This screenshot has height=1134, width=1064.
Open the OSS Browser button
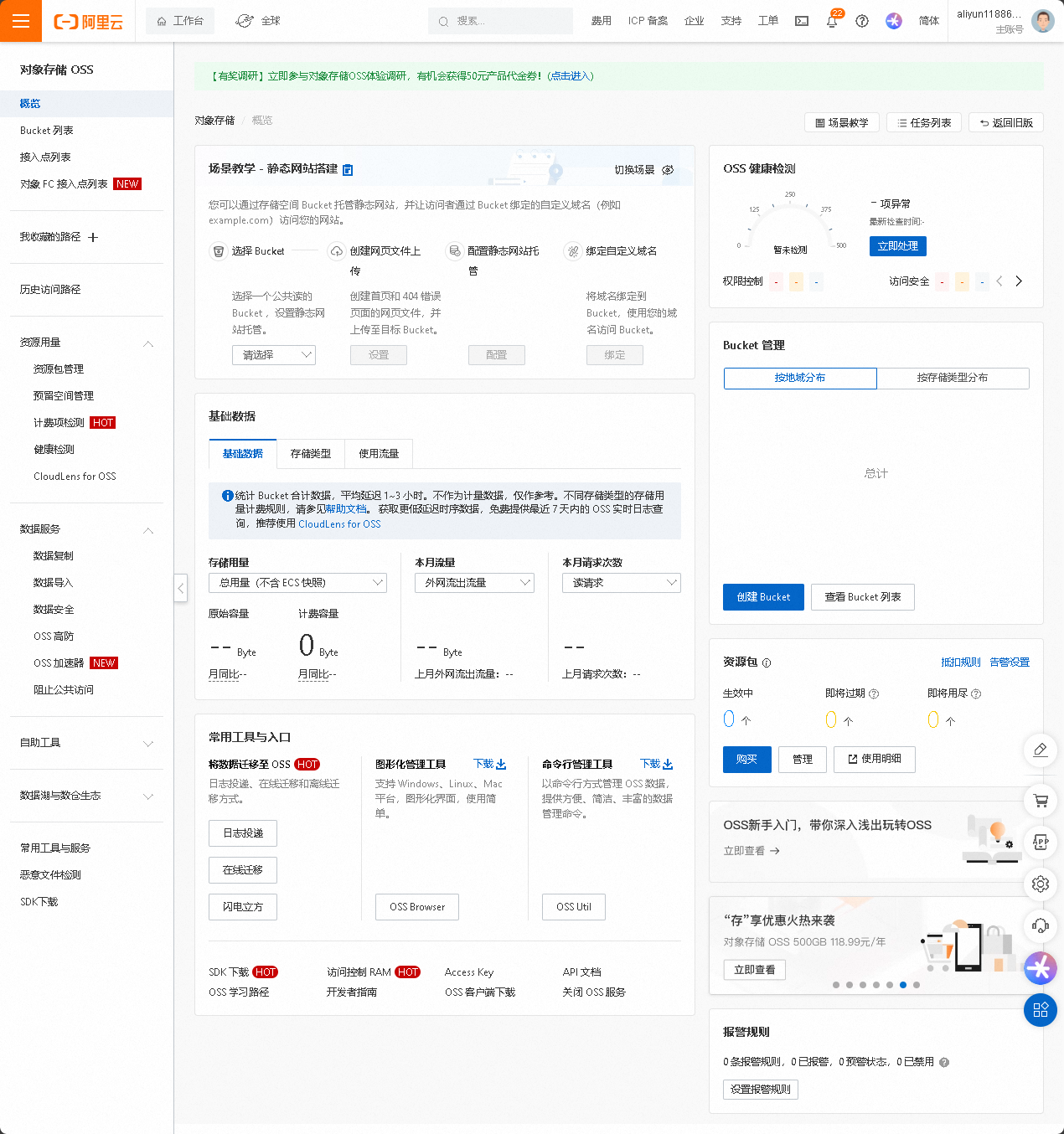[x=417, y=907]
